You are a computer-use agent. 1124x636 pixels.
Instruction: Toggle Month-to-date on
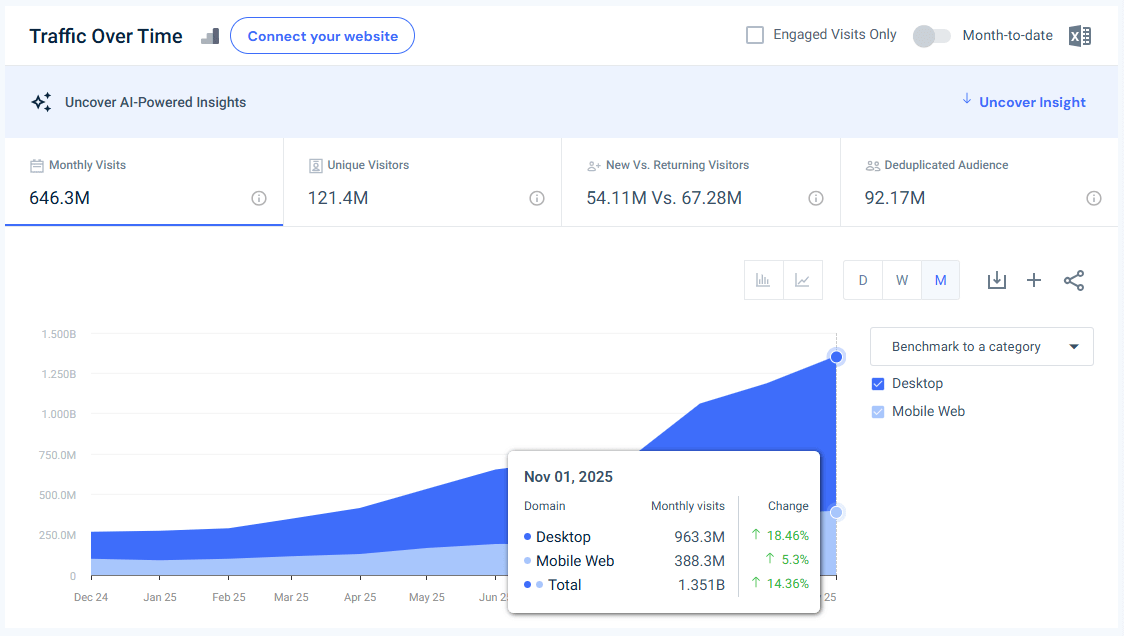(931, 35)
